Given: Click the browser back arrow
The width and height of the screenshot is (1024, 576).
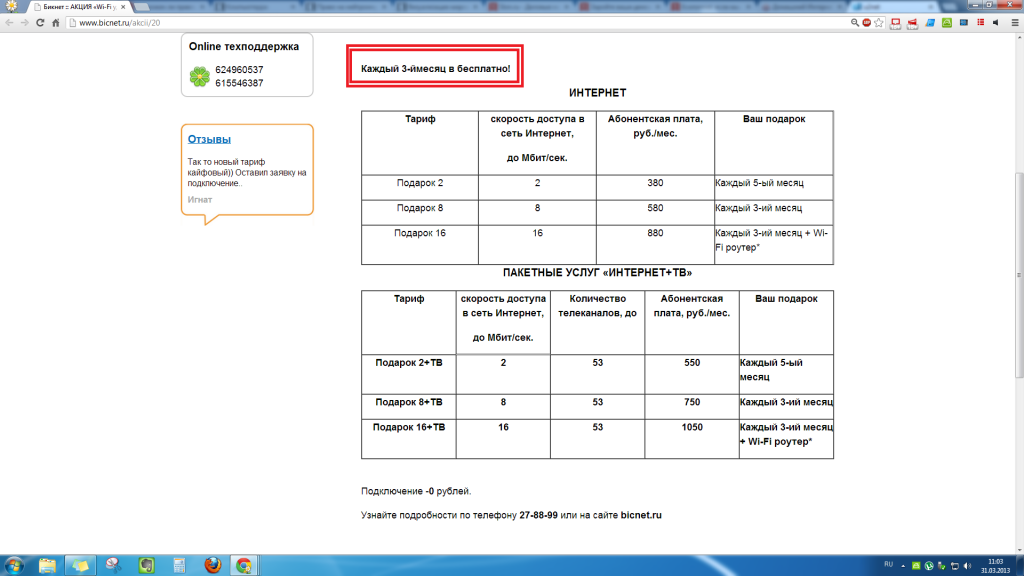Looking at the screenshot, I should pyautogui.click(x=11, y=22).
